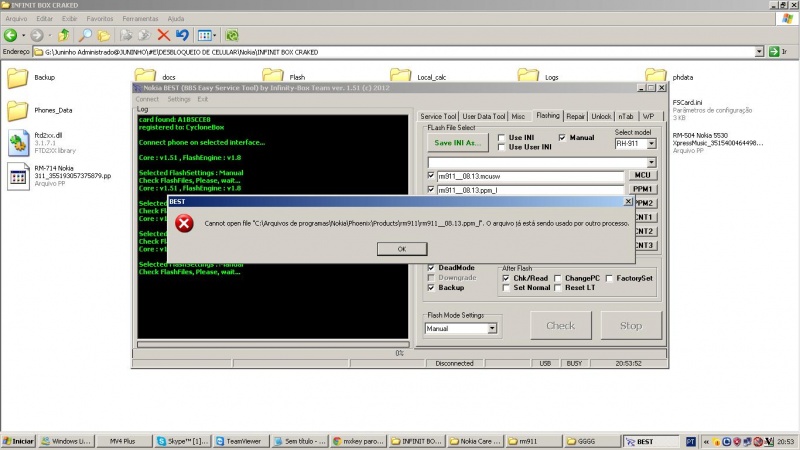
Task: Click the flashing progress bar at 0%
Action: click(x=399, y=353)
